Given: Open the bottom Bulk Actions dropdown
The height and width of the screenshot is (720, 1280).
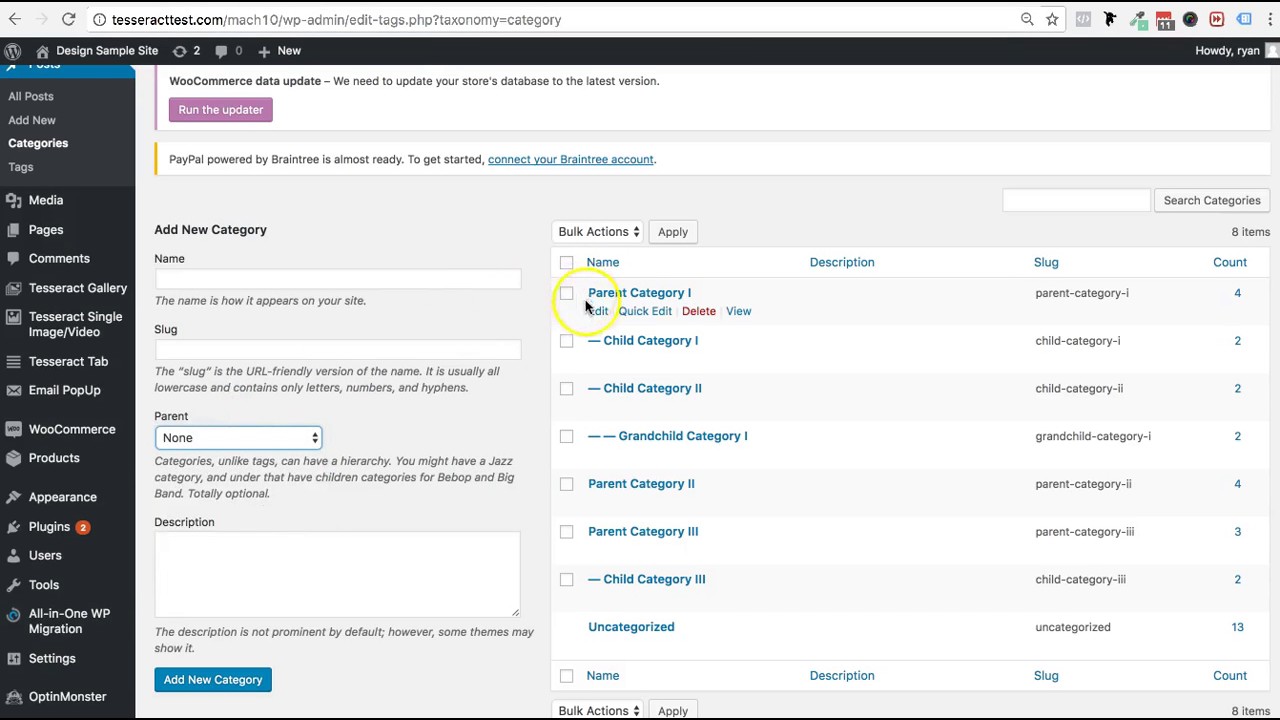Looking at the screenshot, I should coord(598,710).
